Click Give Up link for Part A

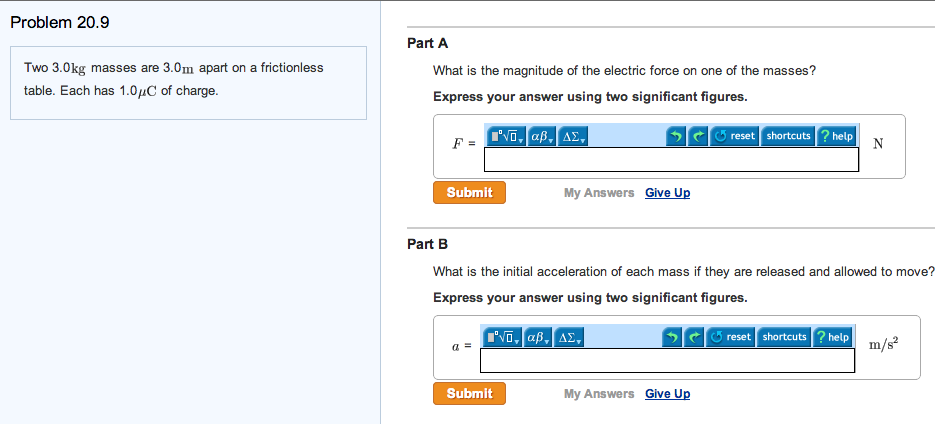pyautogui.click(x=667, y=193)
